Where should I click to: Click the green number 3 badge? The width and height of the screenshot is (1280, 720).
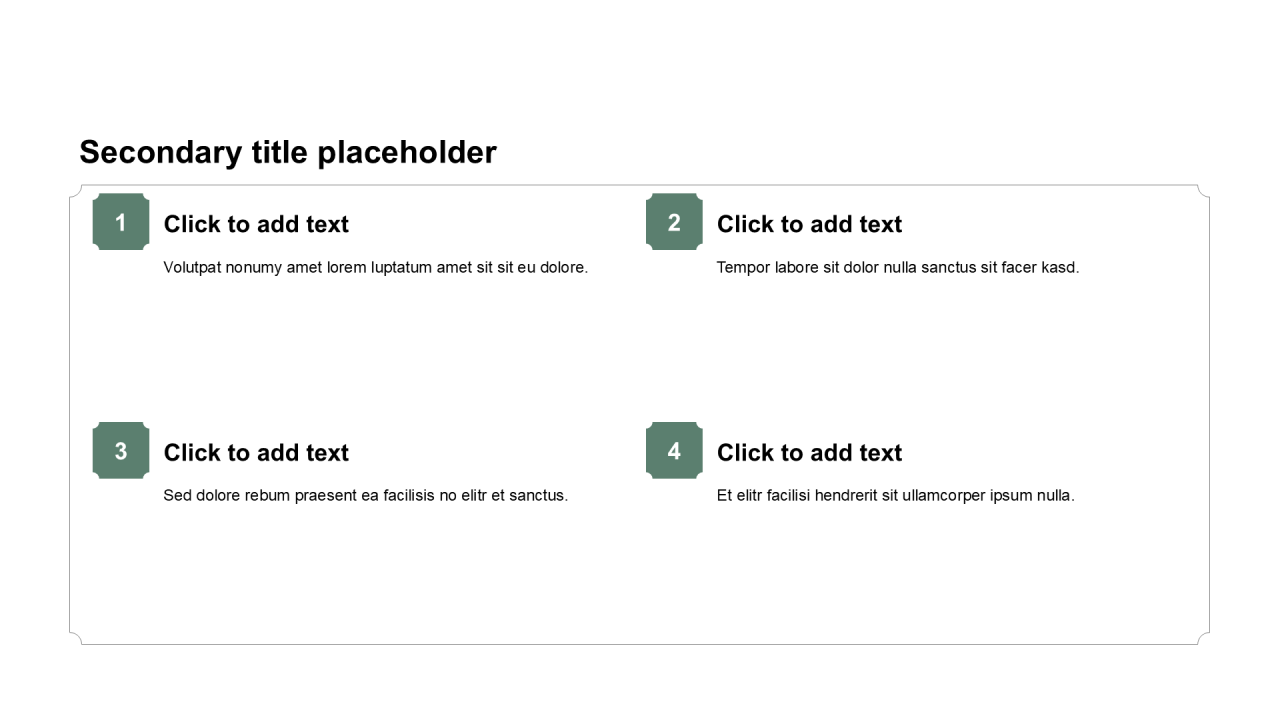(121, 451)
